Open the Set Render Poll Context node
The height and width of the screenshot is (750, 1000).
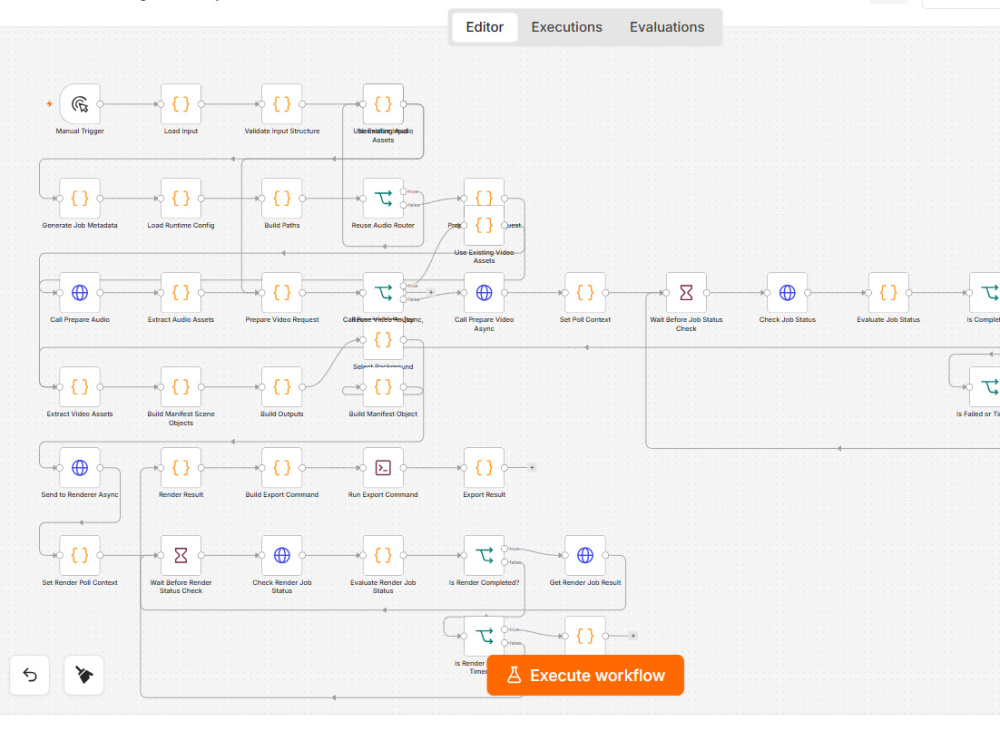tap(80, 555)
